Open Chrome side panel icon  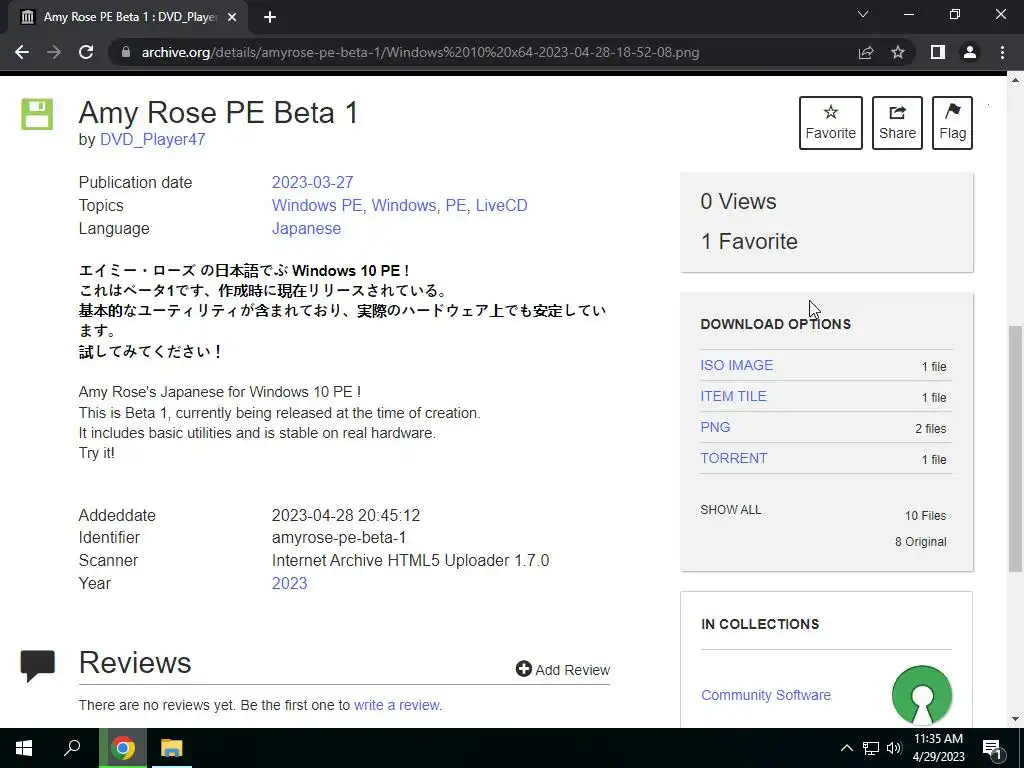pyautogui.click(x=938, y=52)
